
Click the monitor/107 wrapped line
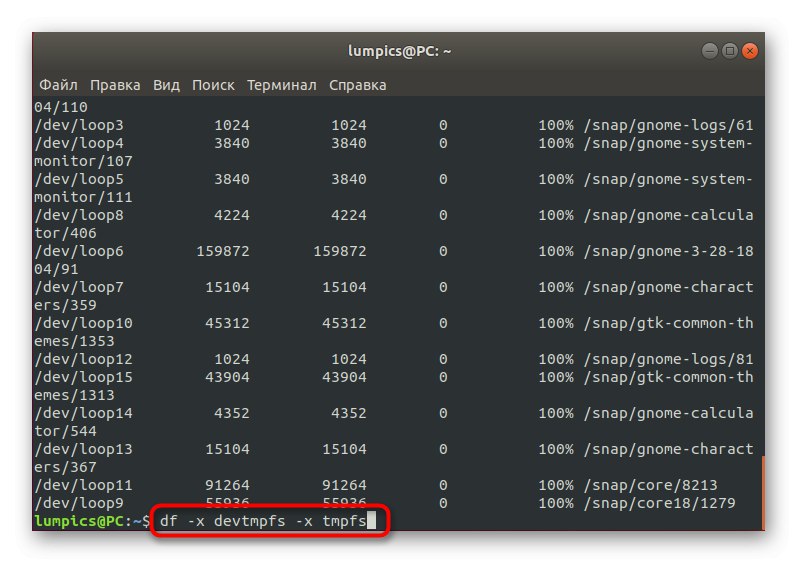pyautogui.click(x=83, y=162)
